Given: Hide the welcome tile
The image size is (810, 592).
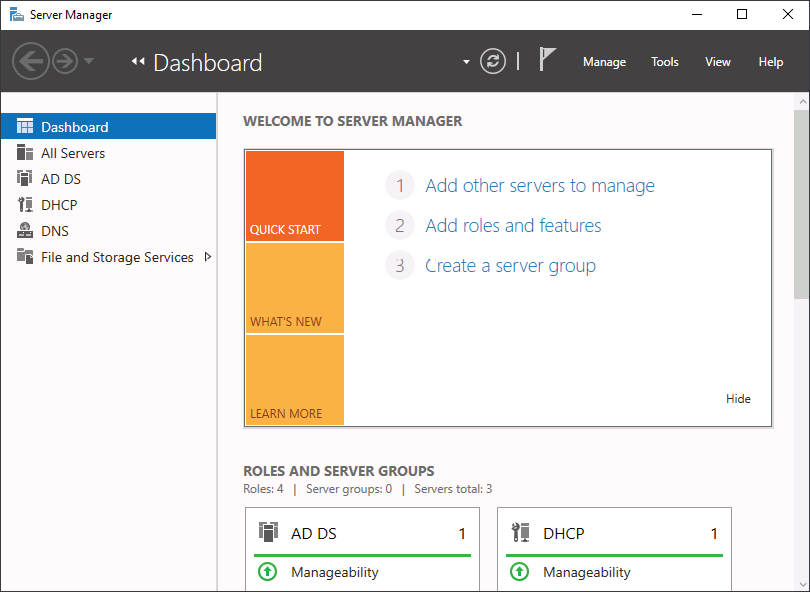Looking at the screenshot, I should 738,399.
